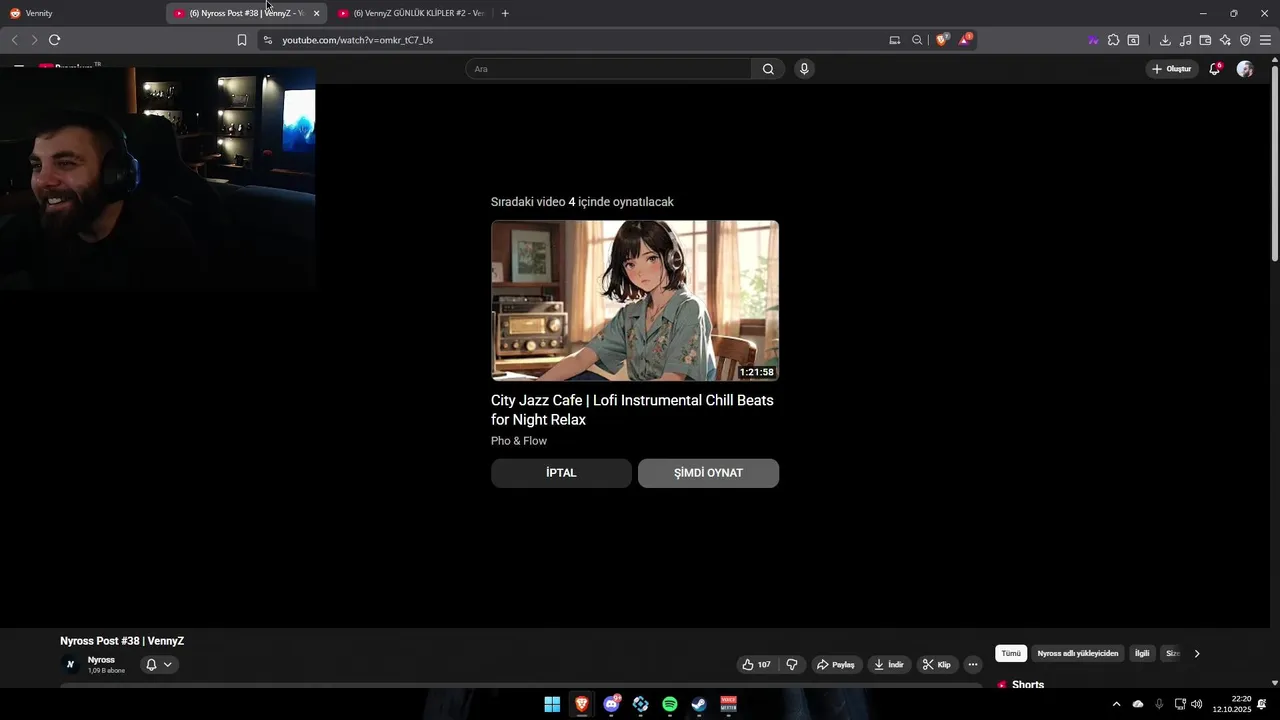Like the video with 107 likes
This screenshot has width=1280, height=720.
[757, 665]
